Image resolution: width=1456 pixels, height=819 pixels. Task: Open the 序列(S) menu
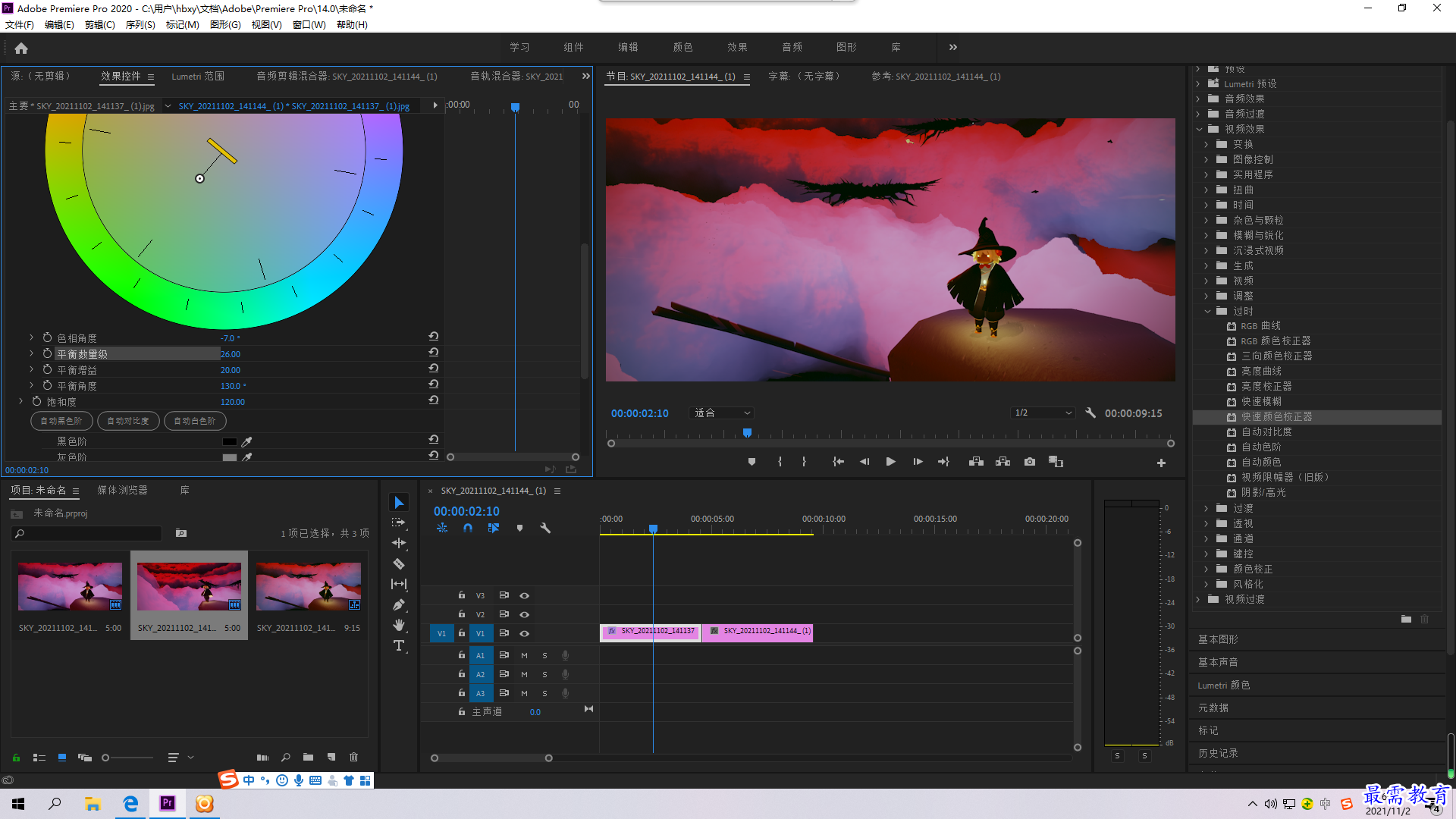point(140,25)
